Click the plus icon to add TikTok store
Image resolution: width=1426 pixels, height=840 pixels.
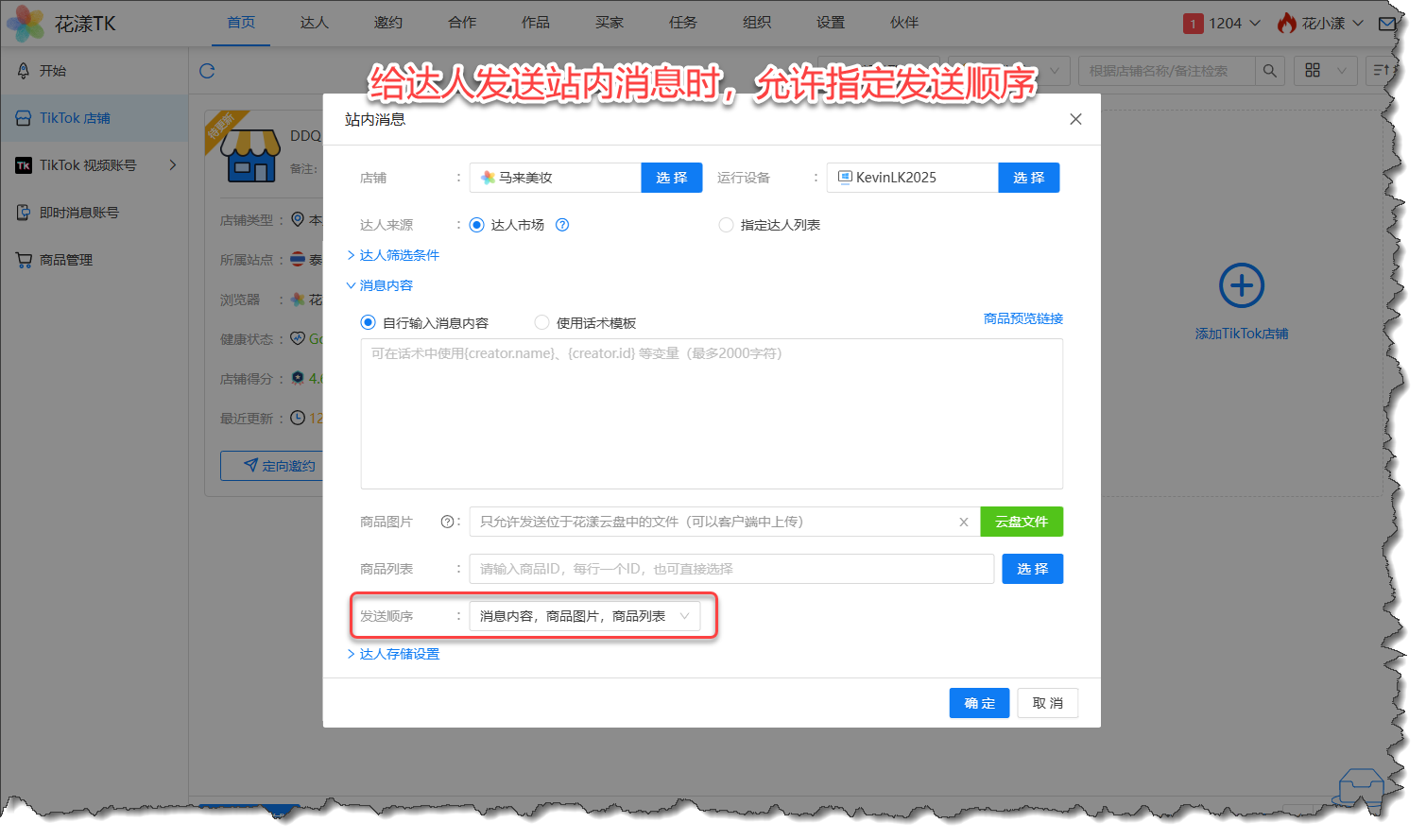pyautogui.click(x=1241, y=285)
